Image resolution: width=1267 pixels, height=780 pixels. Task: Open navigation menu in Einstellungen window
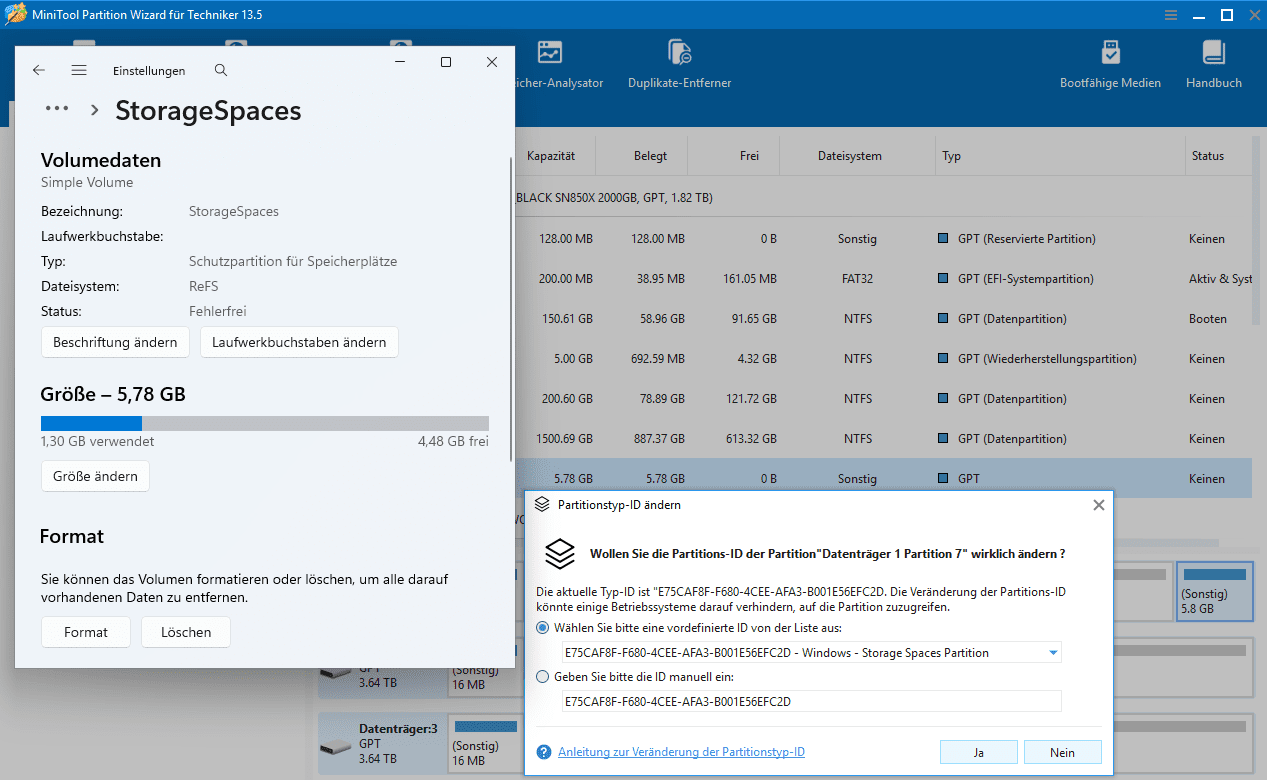click(x=79, y=70)
